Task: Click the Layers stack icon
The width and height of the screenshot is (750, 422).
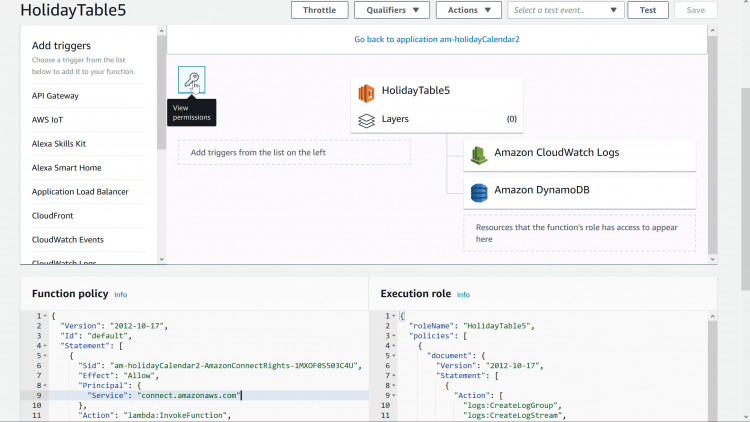Action: [367, 119]
